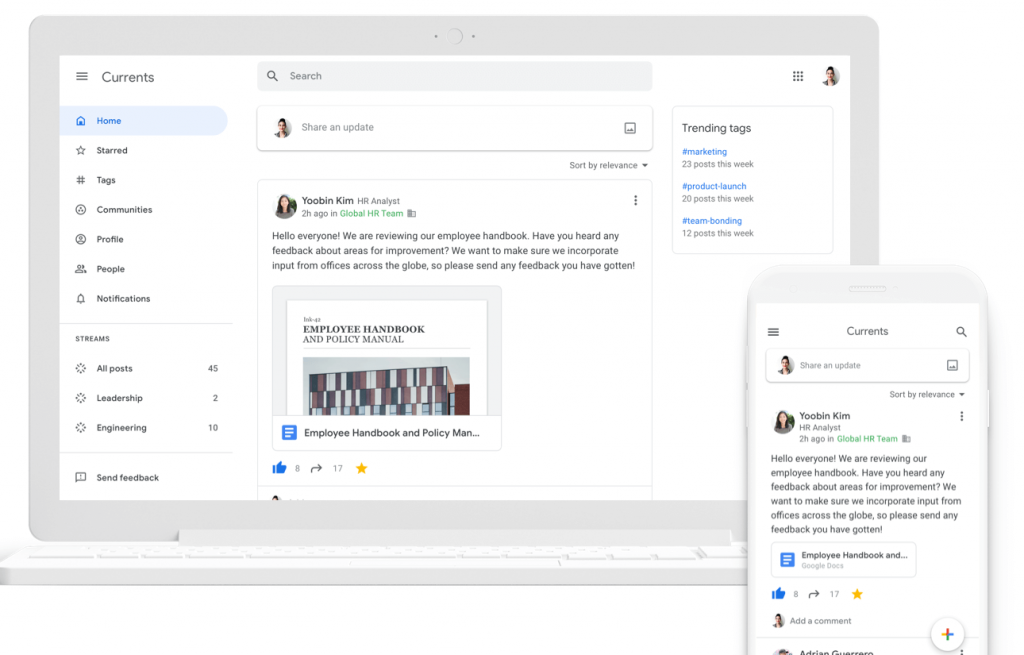1024x655 pixels.
Task: Open Communities in the sidebar
Action: 144,210
